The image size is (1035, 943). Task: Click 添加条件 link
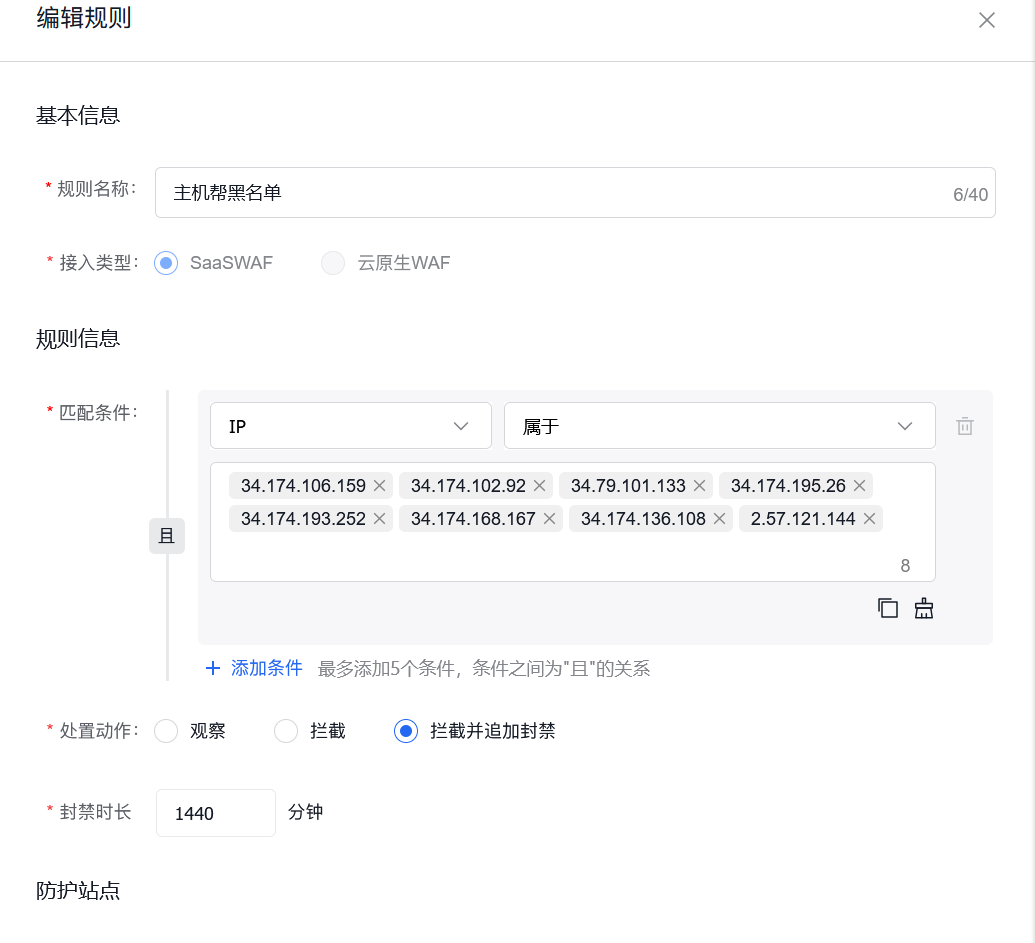(x=267, y=668)
